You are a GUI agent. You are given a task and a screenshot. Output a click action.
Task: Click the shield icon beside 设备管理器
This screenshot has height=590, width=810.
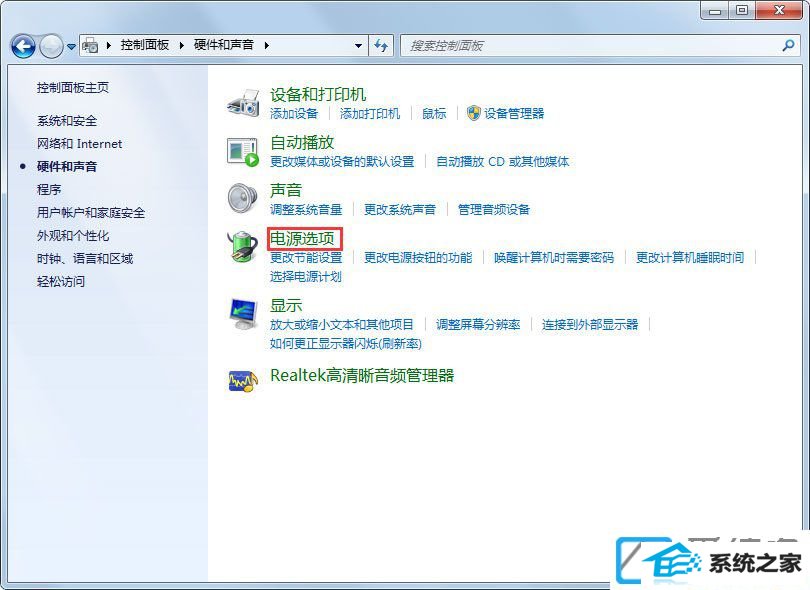click(x=473, y=113)
